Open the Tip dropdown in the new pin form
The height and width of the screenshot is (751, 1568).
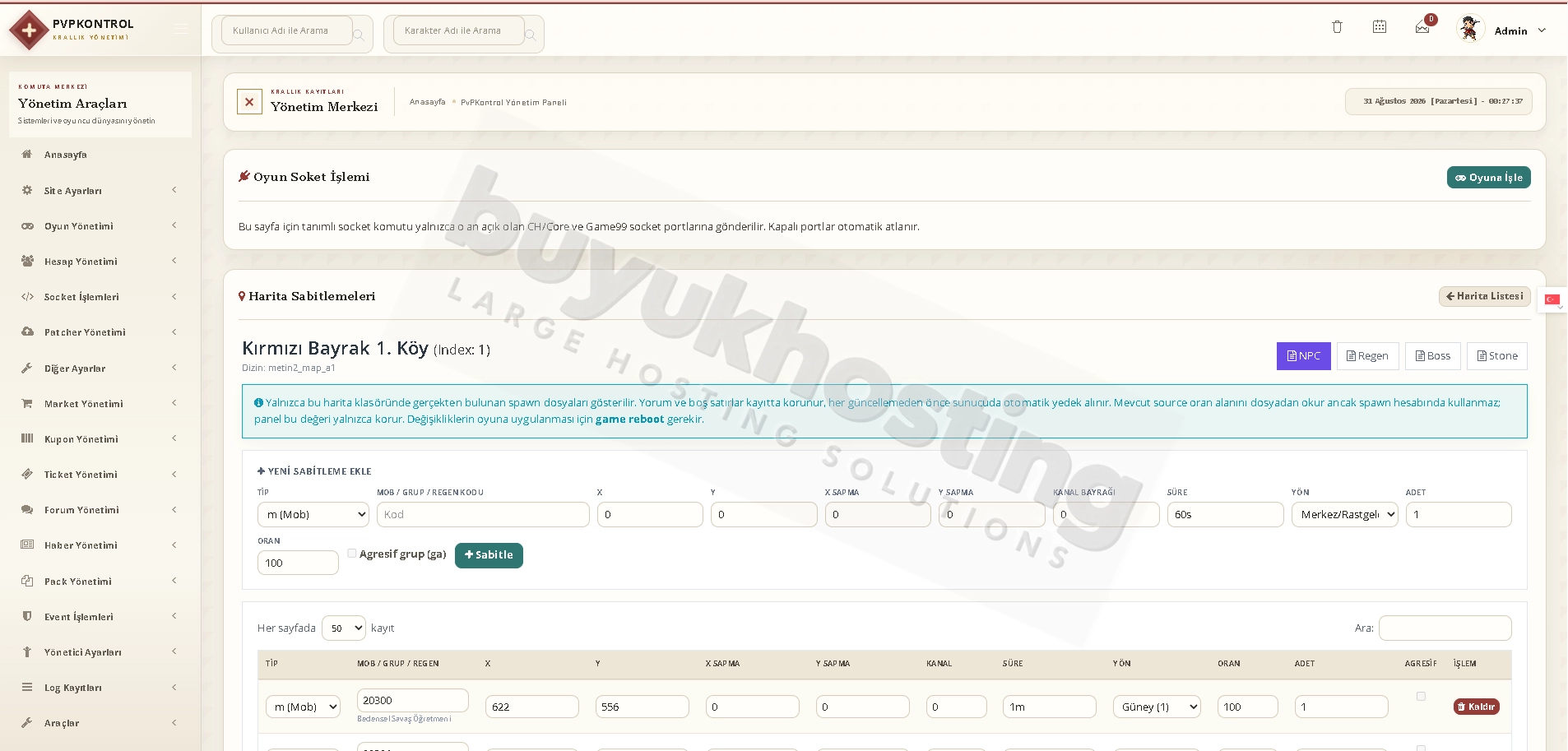pos(313,514)
